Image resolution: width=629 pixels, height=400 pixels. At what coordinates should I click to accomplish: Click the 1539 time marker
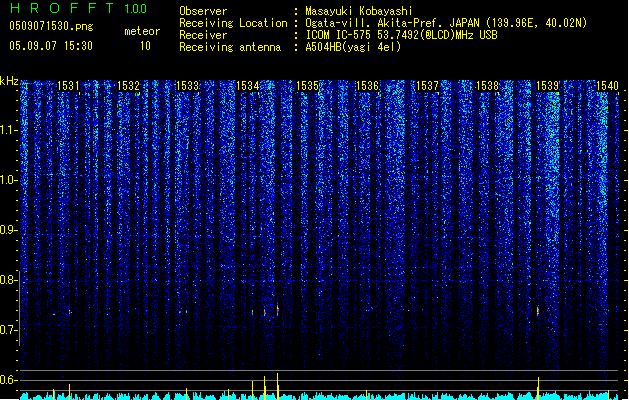pos(548,85)
